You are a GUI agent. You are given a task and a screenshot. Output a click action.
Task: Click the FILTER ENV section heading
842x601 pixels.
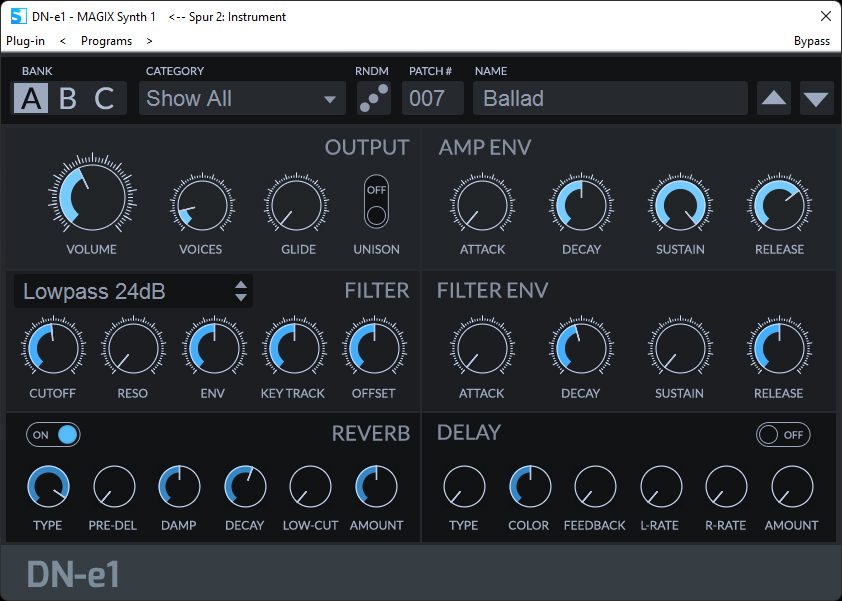492,291
